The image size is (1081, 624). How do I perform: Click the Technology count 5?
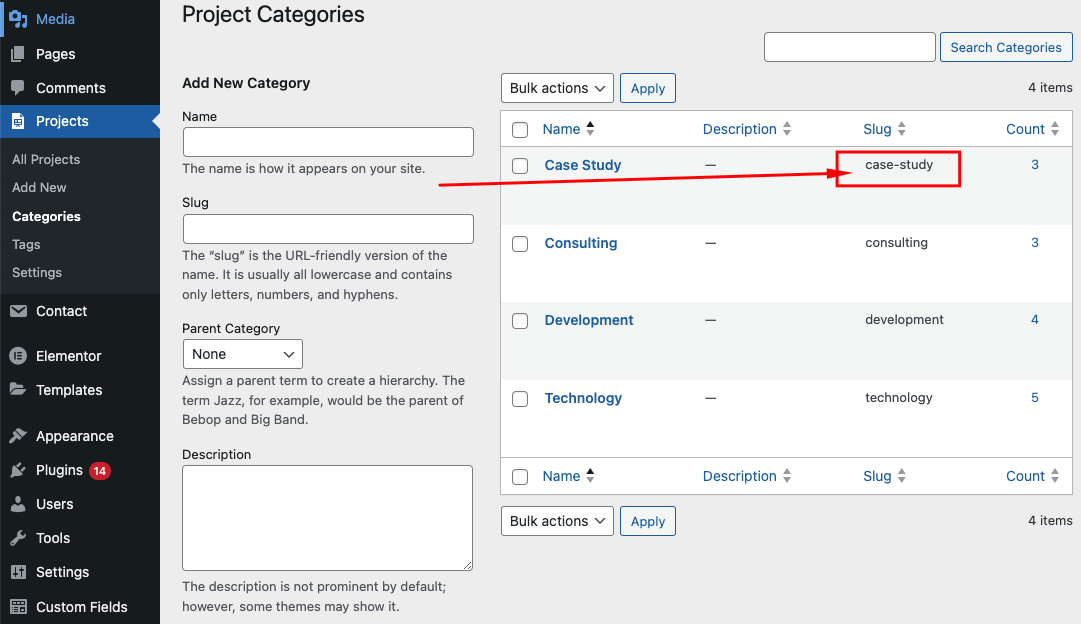tap(1035, 398)
